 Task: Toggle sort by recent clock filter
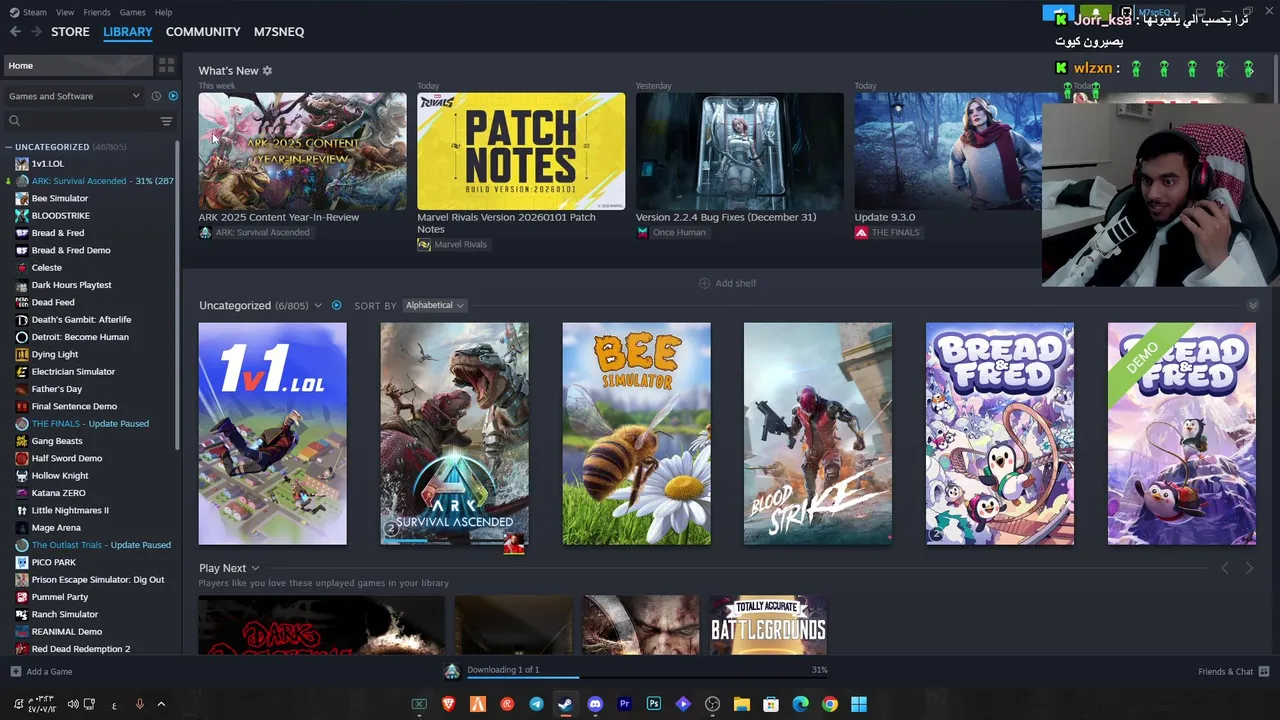pyautogui.click(x=156, y=96)
